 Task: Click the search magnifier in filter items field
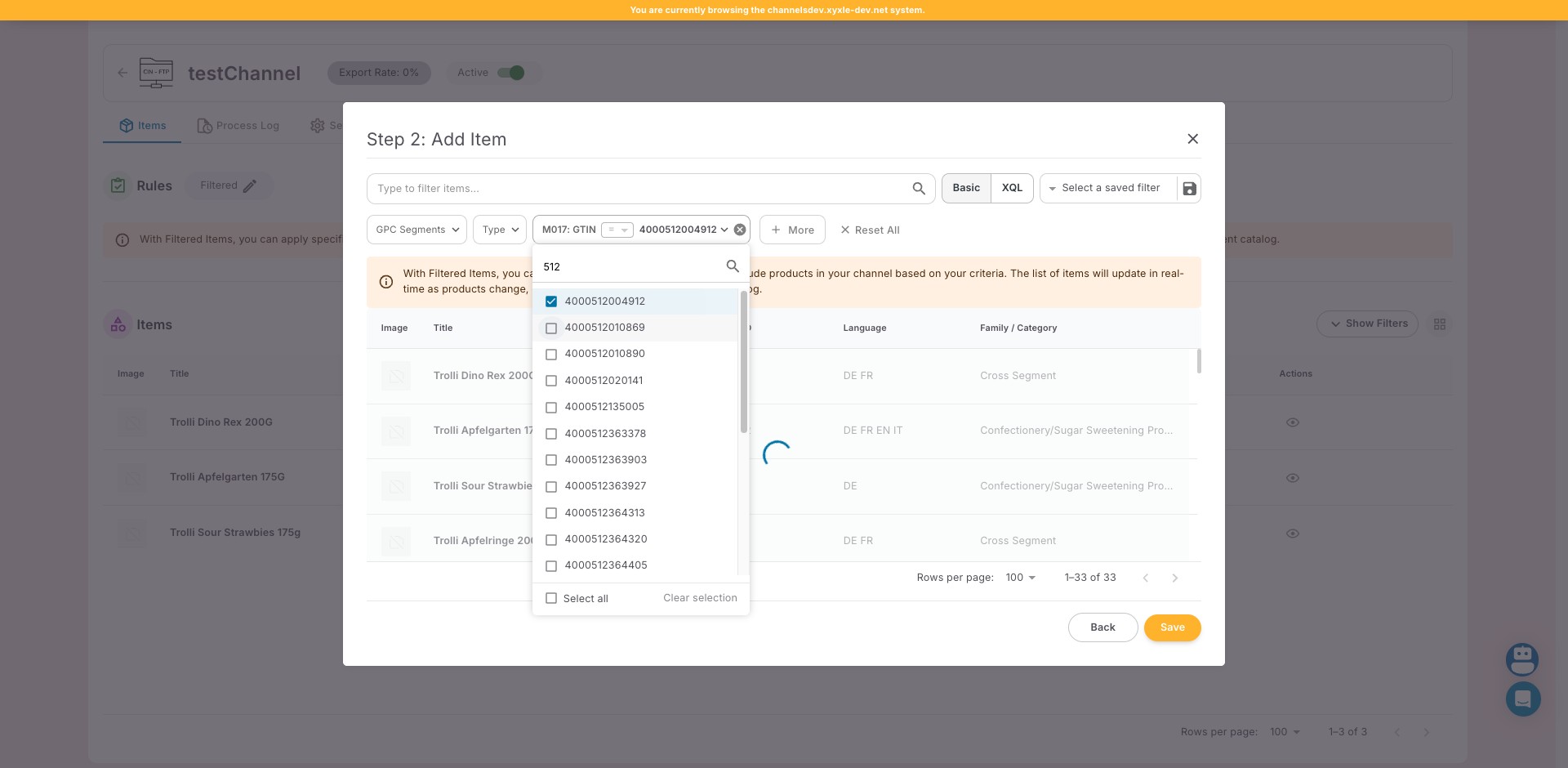click(919, 189)
